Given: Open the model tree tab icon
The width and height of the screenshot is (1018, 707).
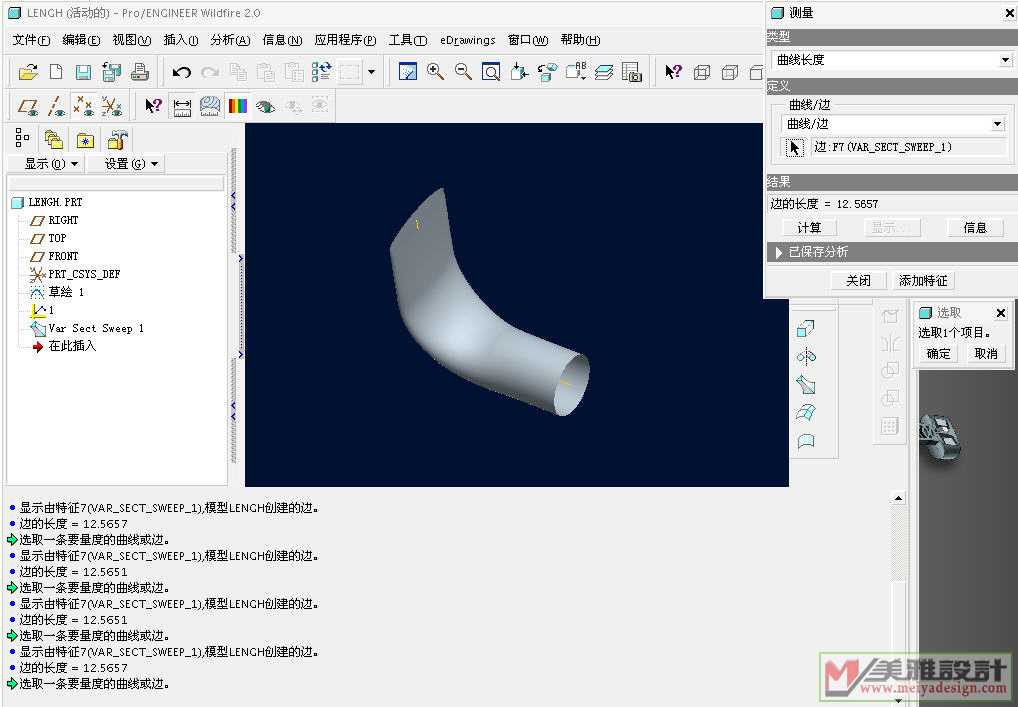Looking at the screenshot, I should click(23, 138).
